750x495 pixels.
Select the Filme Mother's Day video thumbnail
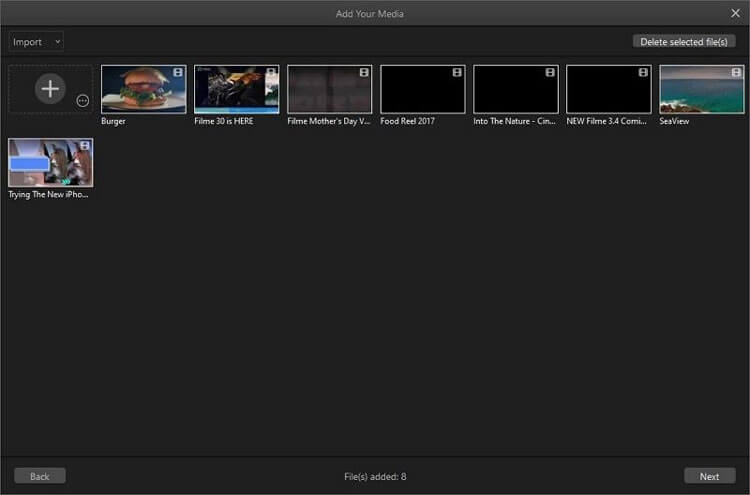pyautogui.click(x=330, y=89)
